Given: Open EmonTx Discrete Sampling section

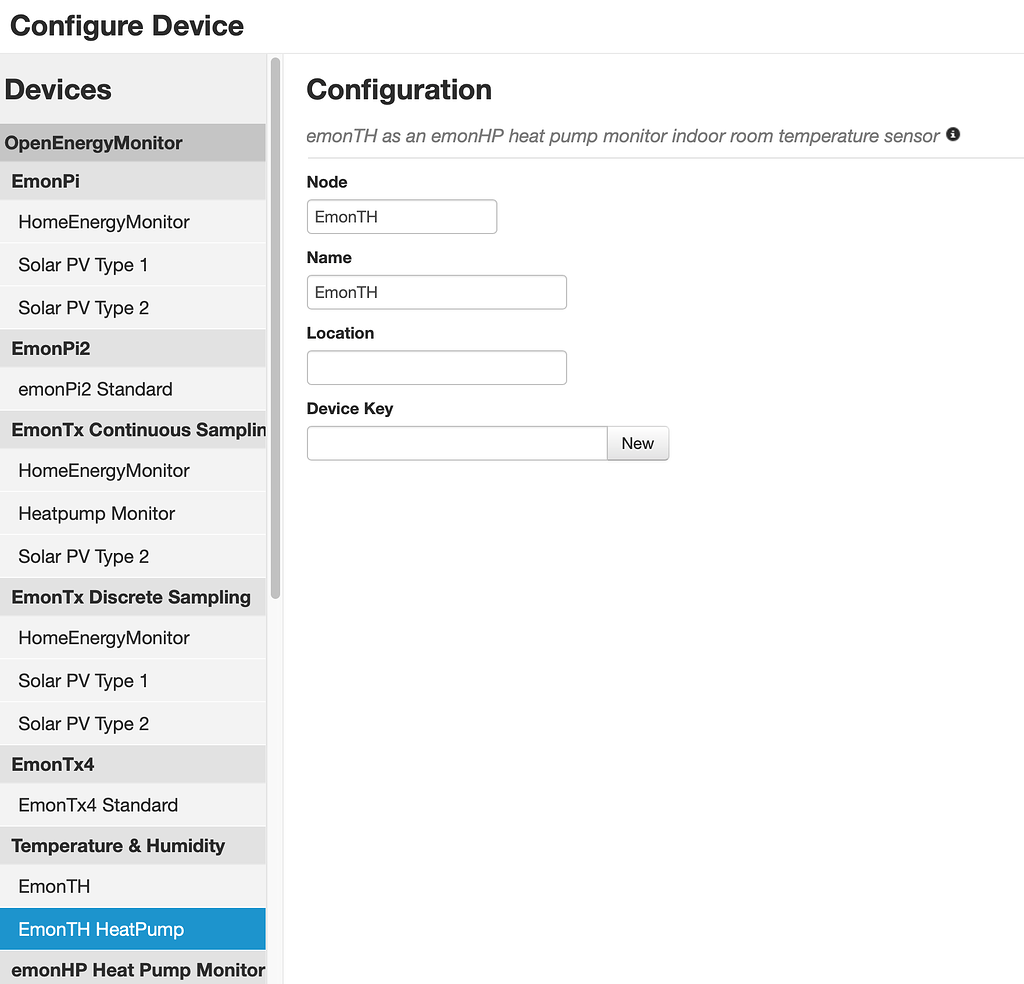Looking at the screenshot, I should coord(132,597).
